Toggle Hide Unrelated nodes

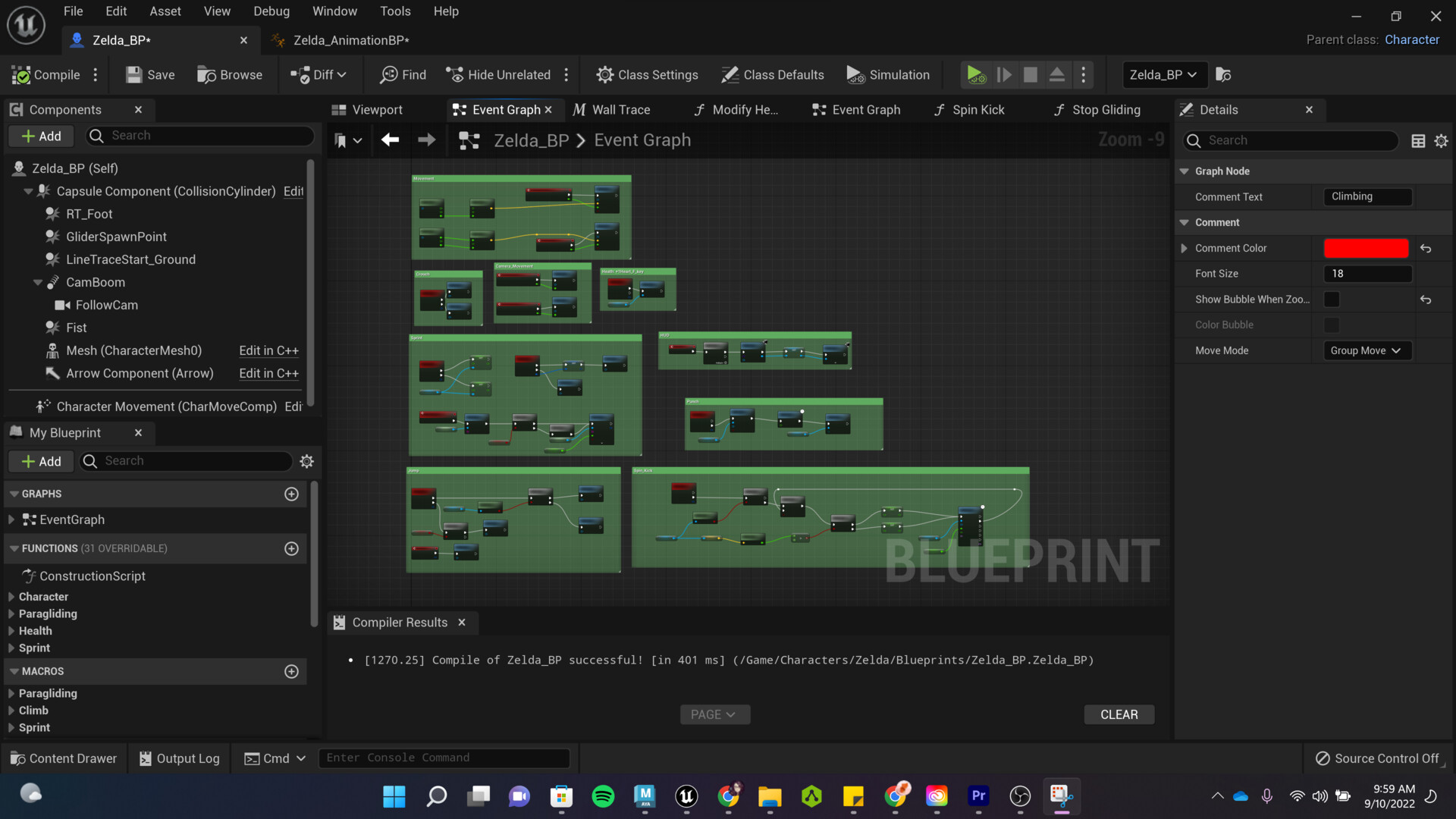[498, 74]
